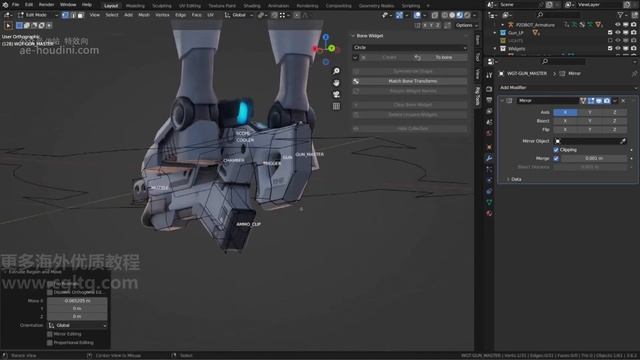Open the Modifier properties wrench tab

coord(489,158)
